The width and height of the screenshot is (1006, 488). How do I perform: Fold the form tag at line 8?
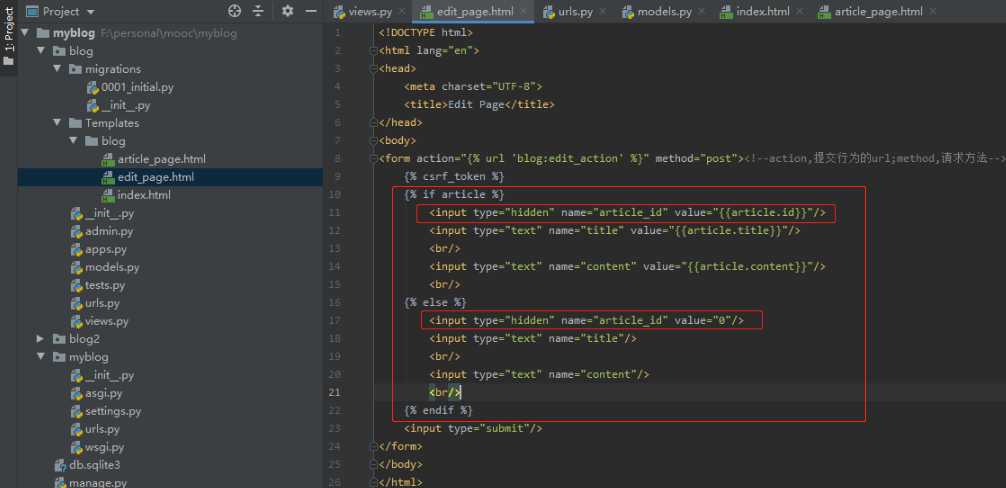(x=374, y=158)
